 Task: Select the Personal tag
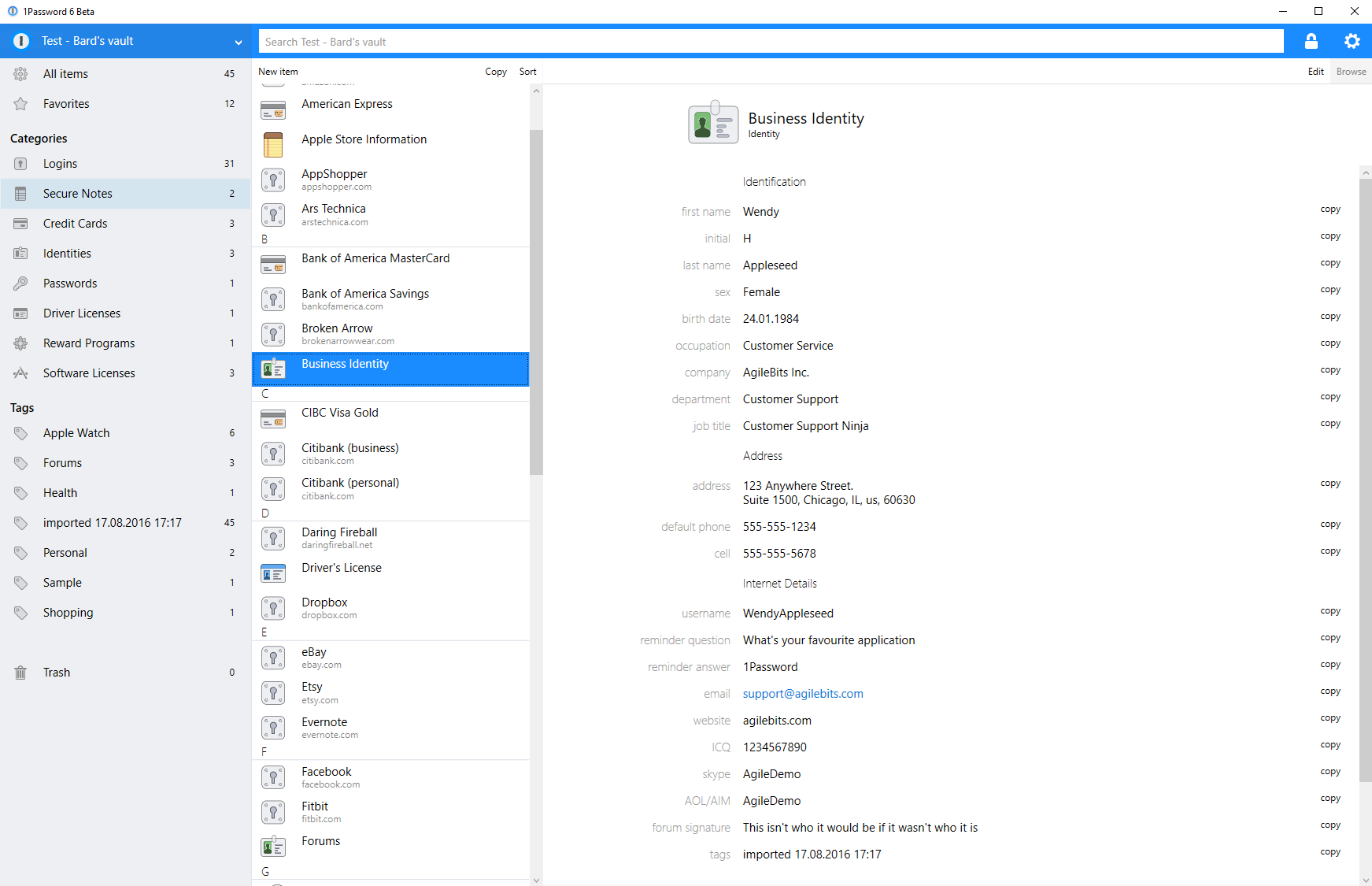[126, 553]
